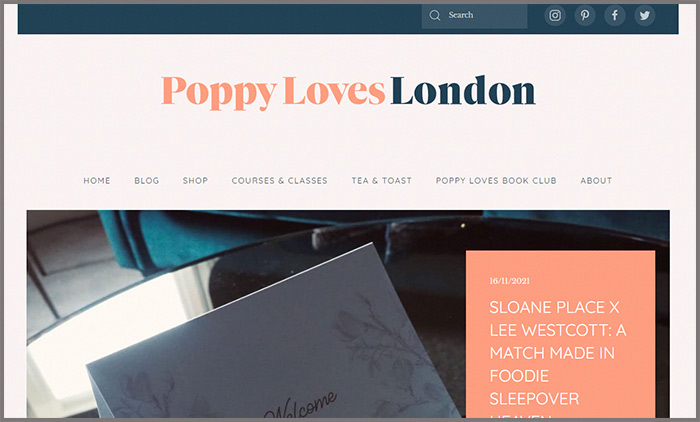This screenshot has height=422, width=700.
Task: Open the Pinterest profile icon
Action: (x=584, y=16)
